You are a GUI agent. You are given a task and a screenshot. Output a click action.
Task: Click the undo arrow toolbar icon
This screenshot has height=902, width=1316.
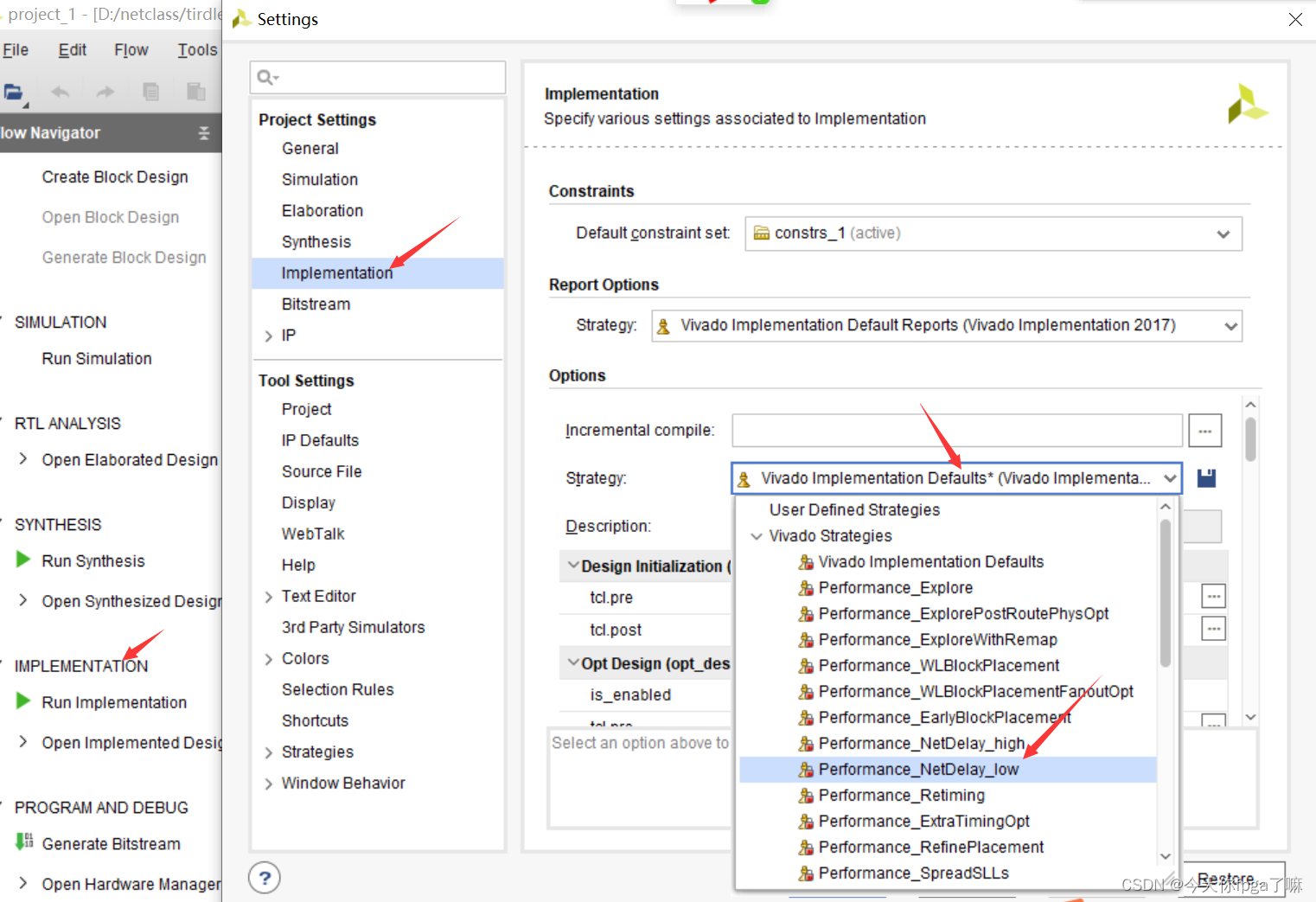(61, 92)
